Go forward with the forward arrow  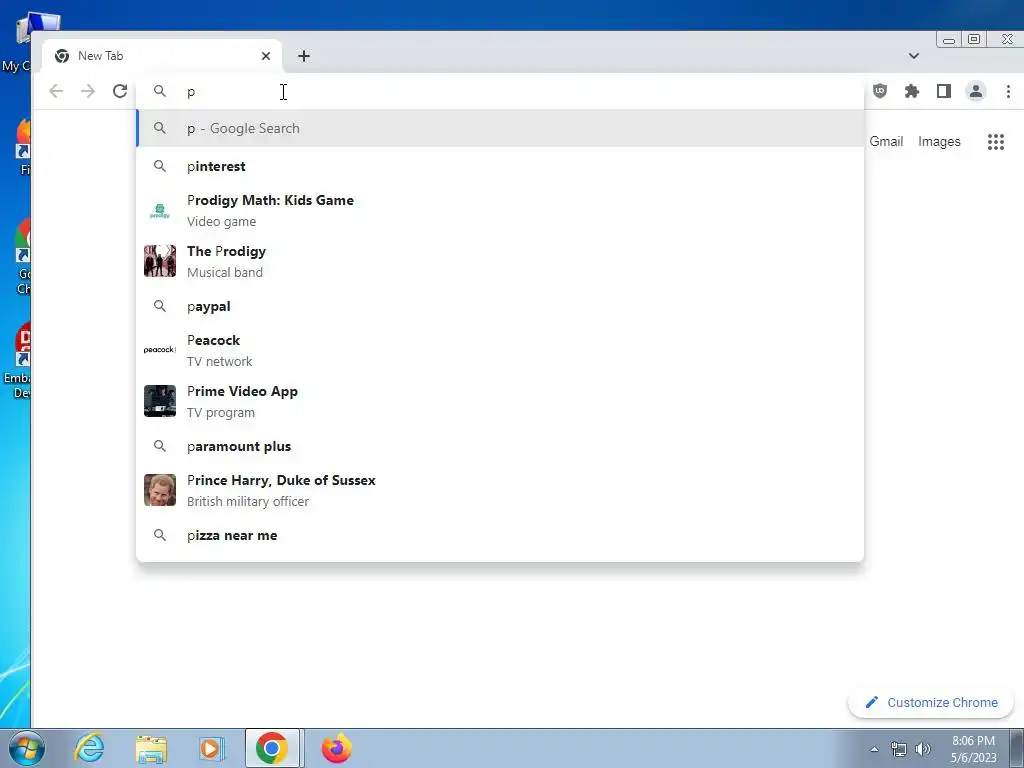(x=88, y=91)
